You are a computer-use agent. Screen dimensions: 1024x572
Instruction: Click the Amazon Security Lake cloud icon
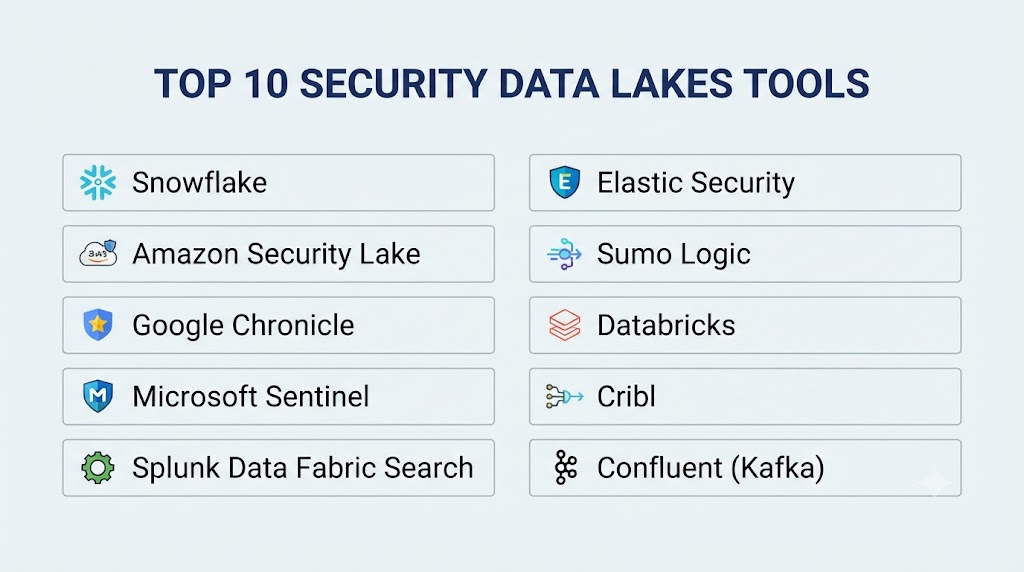(98, 253)
